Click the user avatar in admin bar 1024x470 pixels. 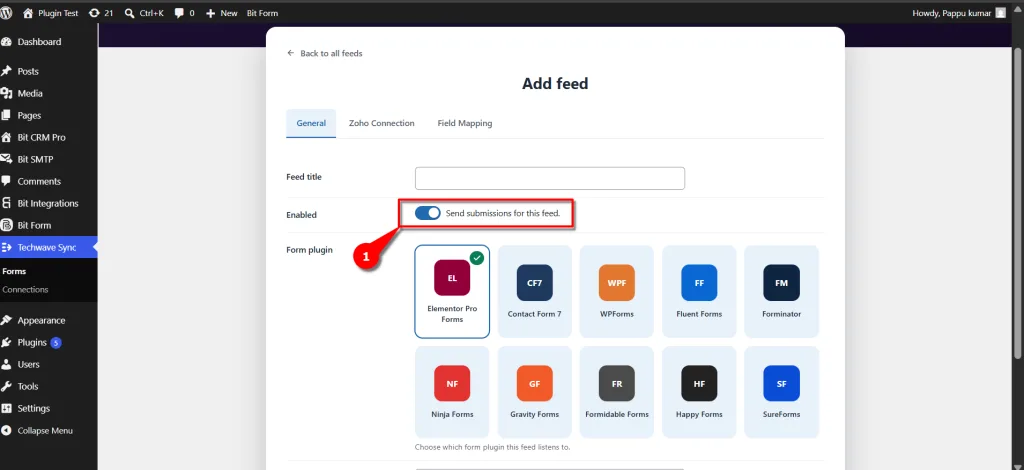[1000, 12]
